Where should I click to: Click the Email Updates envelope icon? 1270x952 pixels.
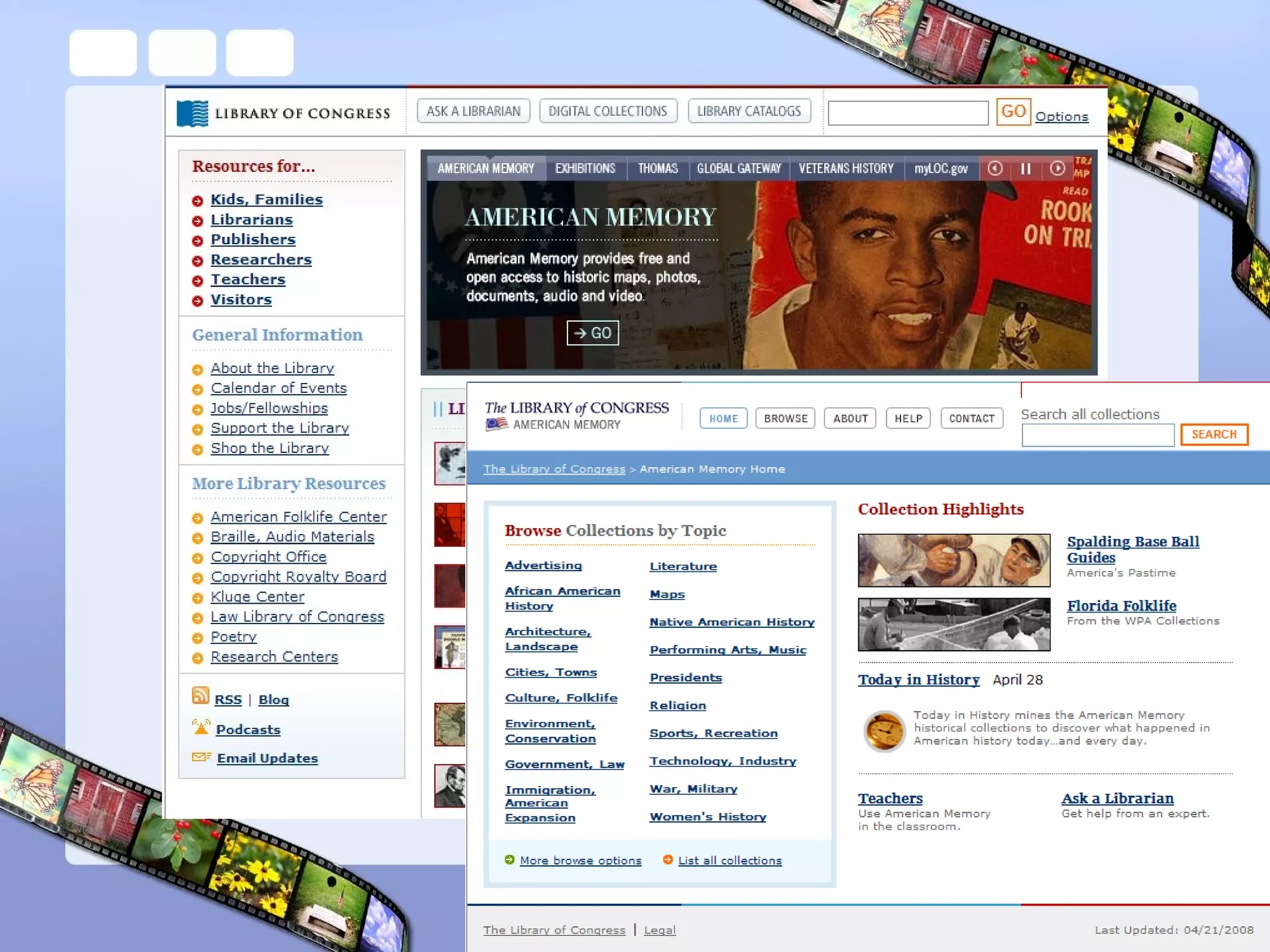pyautogui.click(x=202, y=757)
